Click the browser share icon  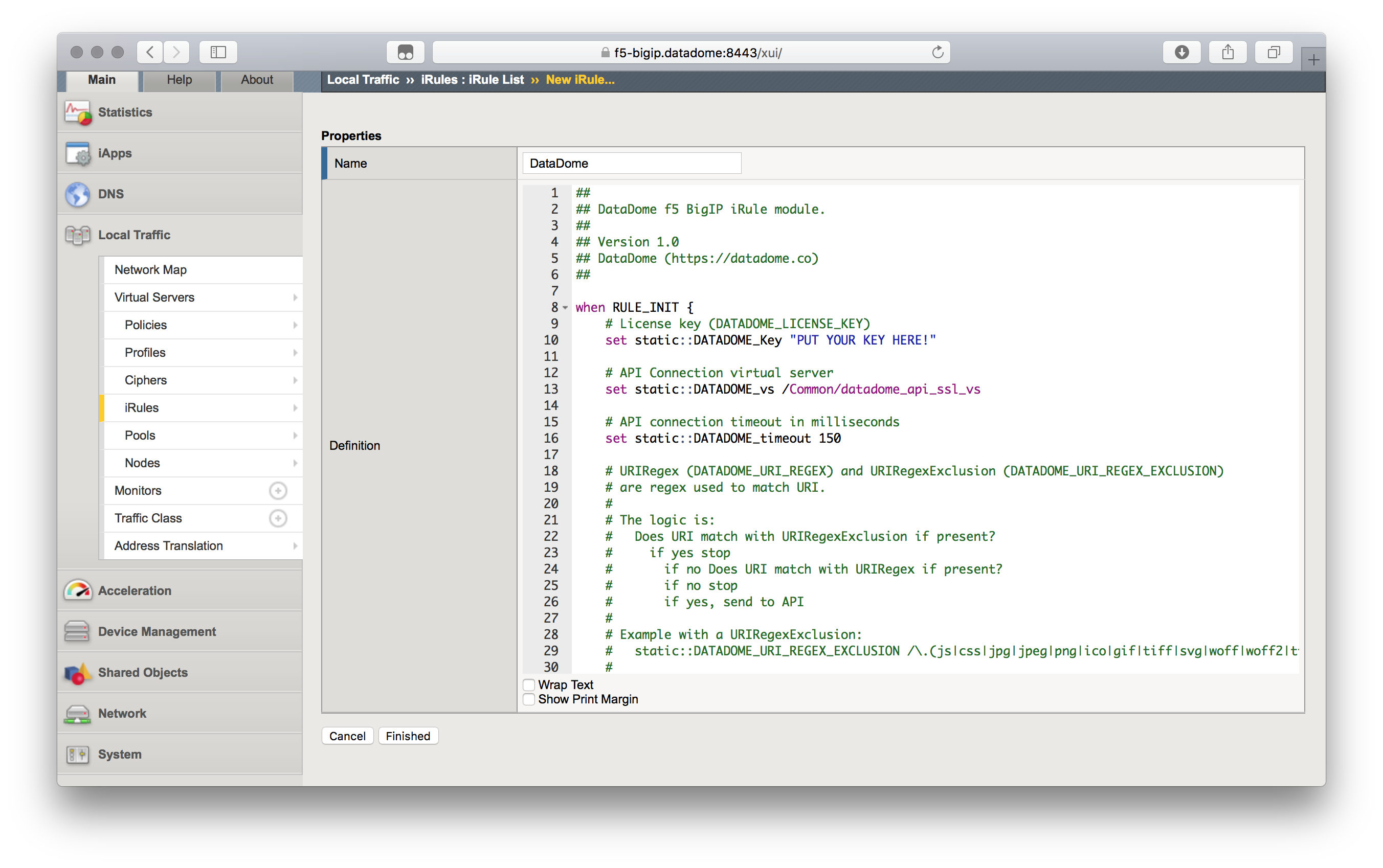1228,52
